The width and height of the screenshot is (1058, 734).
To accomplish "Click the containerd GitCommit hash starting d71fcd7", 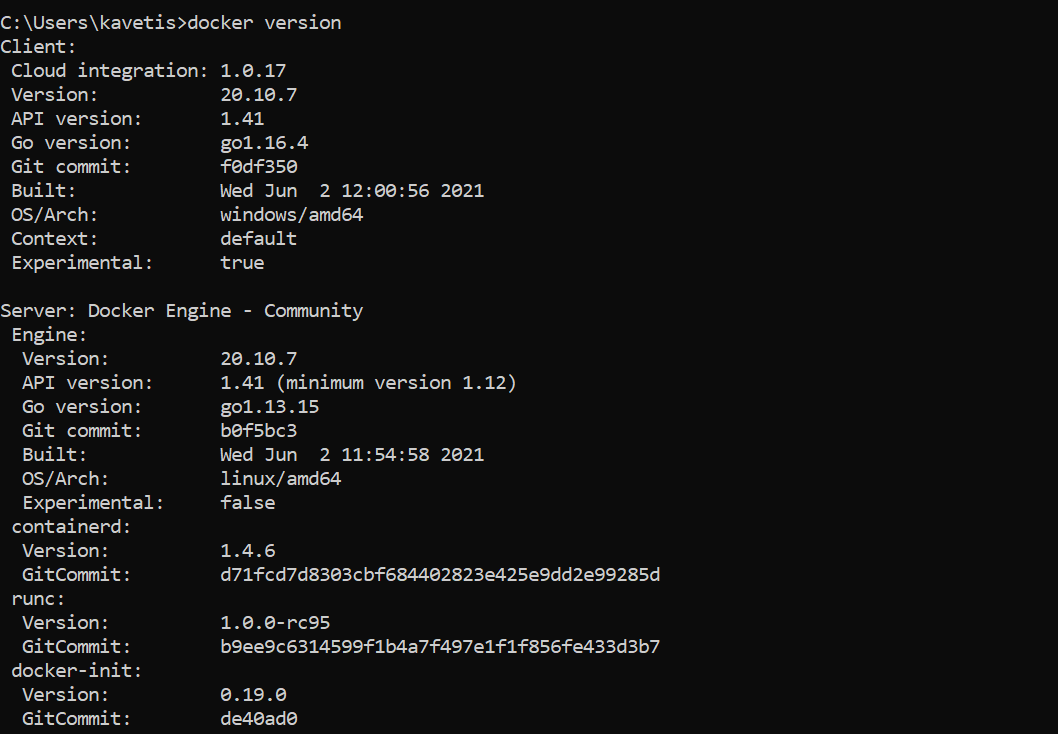I will pos(440,575).
